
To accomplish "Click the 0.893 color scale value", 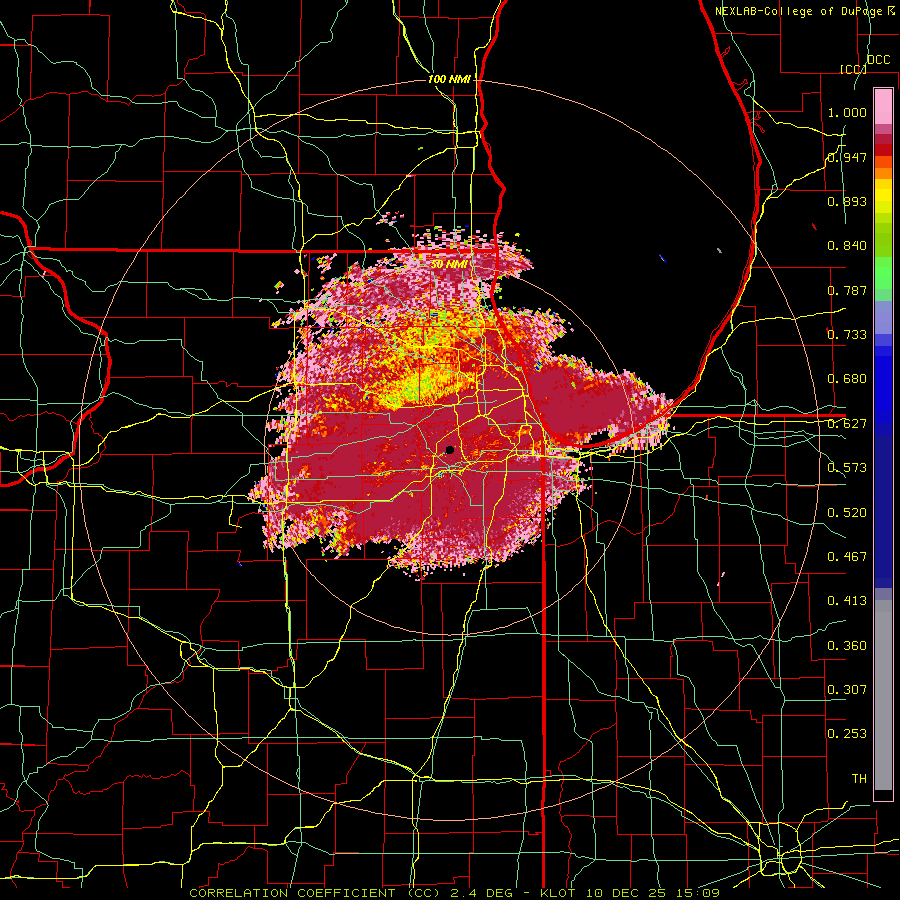I will point(847,201).
